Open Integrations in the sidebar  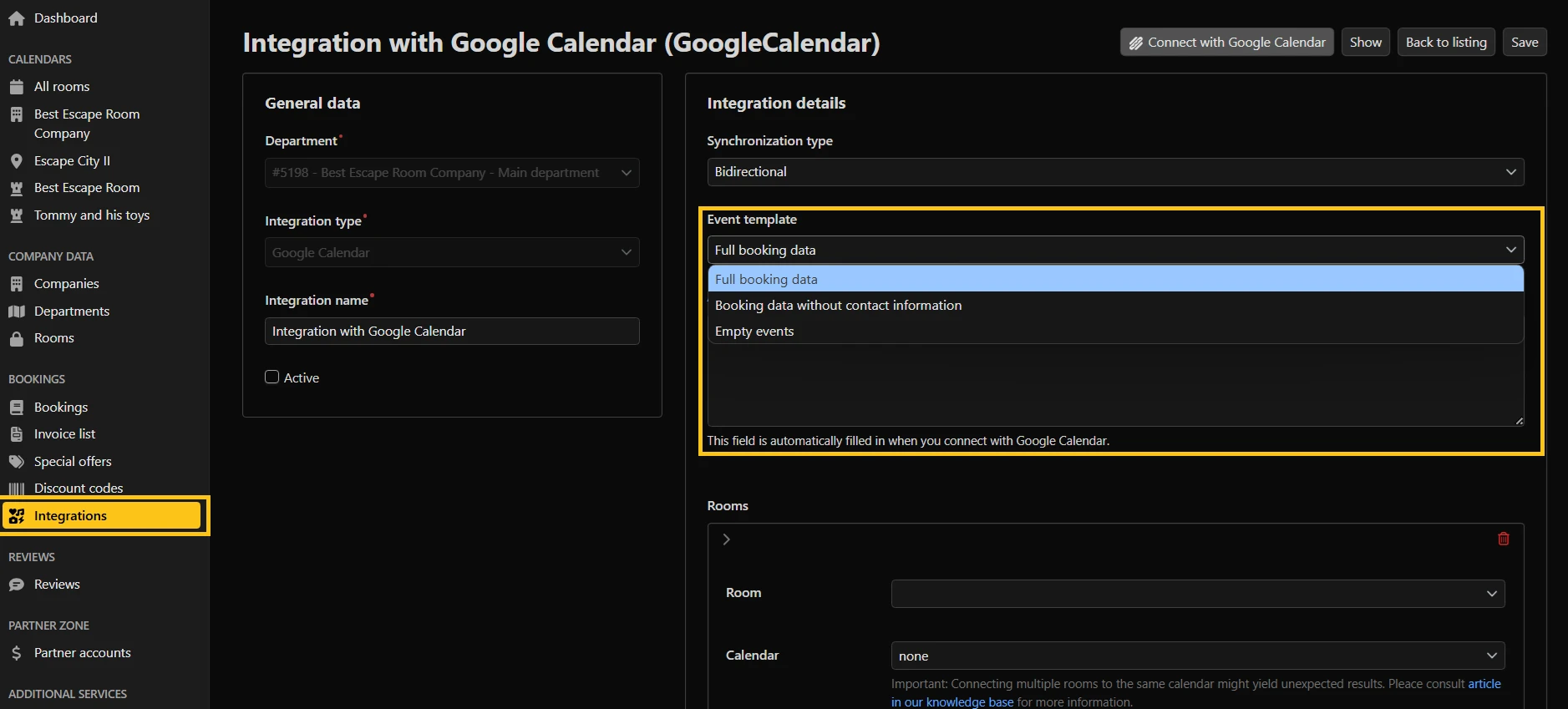pos(70,516)
